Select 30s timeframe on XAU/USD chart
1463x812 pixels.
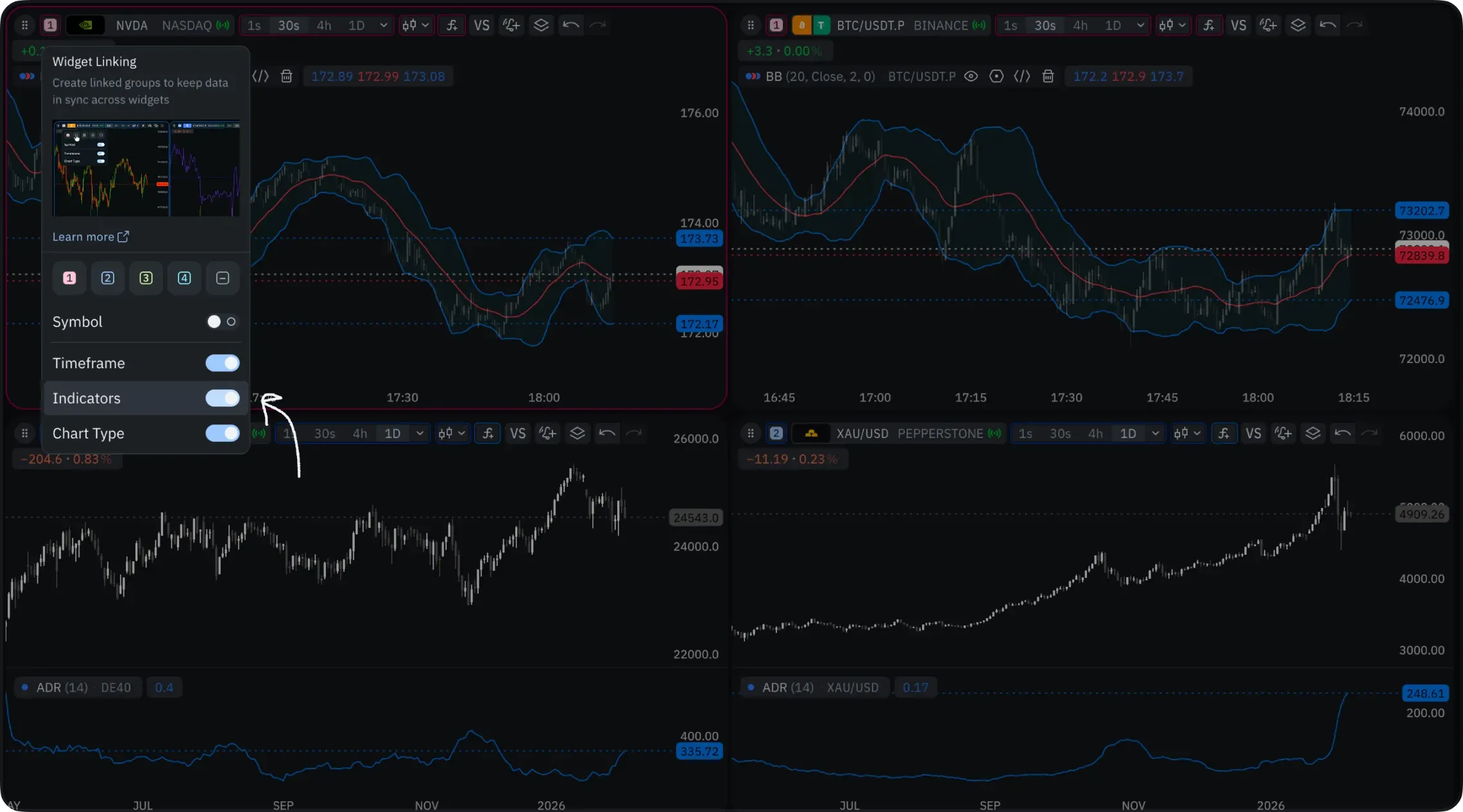click(x=1060, y=434)
